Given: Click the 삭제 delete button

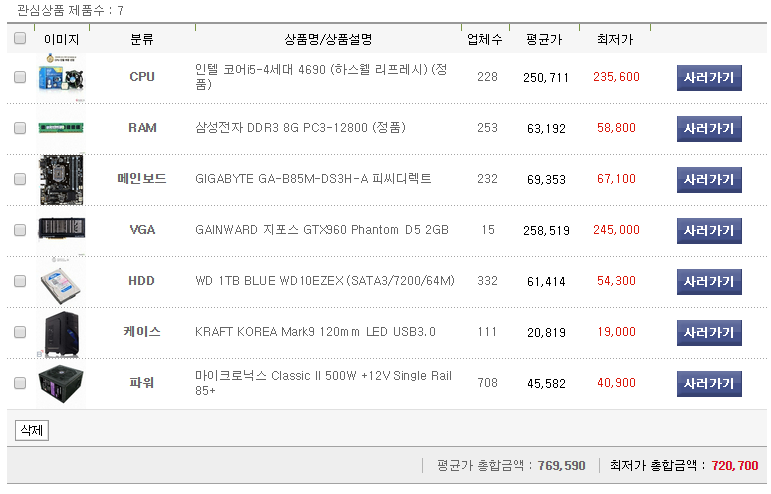Looking at the screenshot, I should 31,431.
